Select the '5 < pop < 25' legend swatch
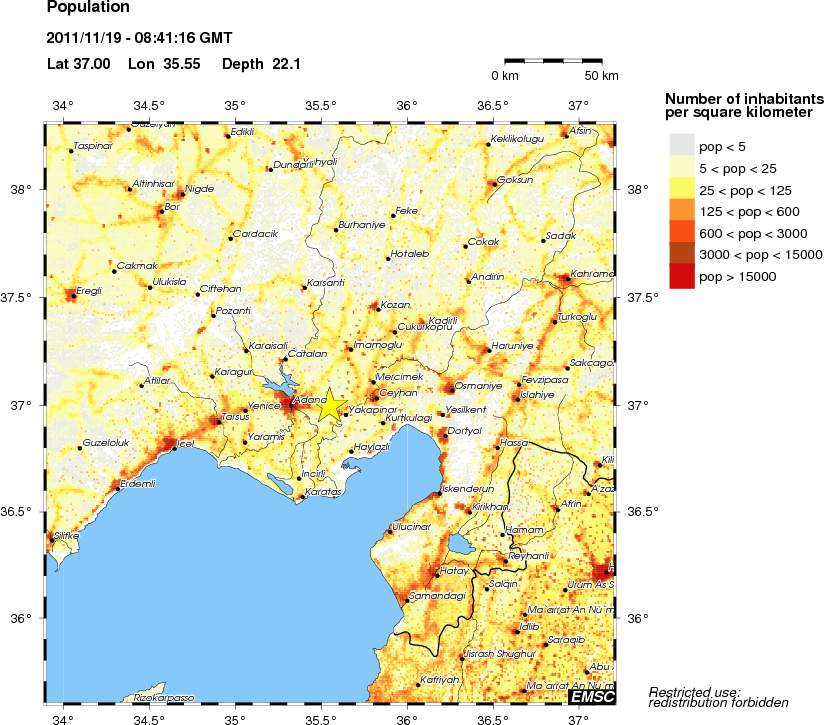Viewport: 824px width, 725px height. coord(681,167)
